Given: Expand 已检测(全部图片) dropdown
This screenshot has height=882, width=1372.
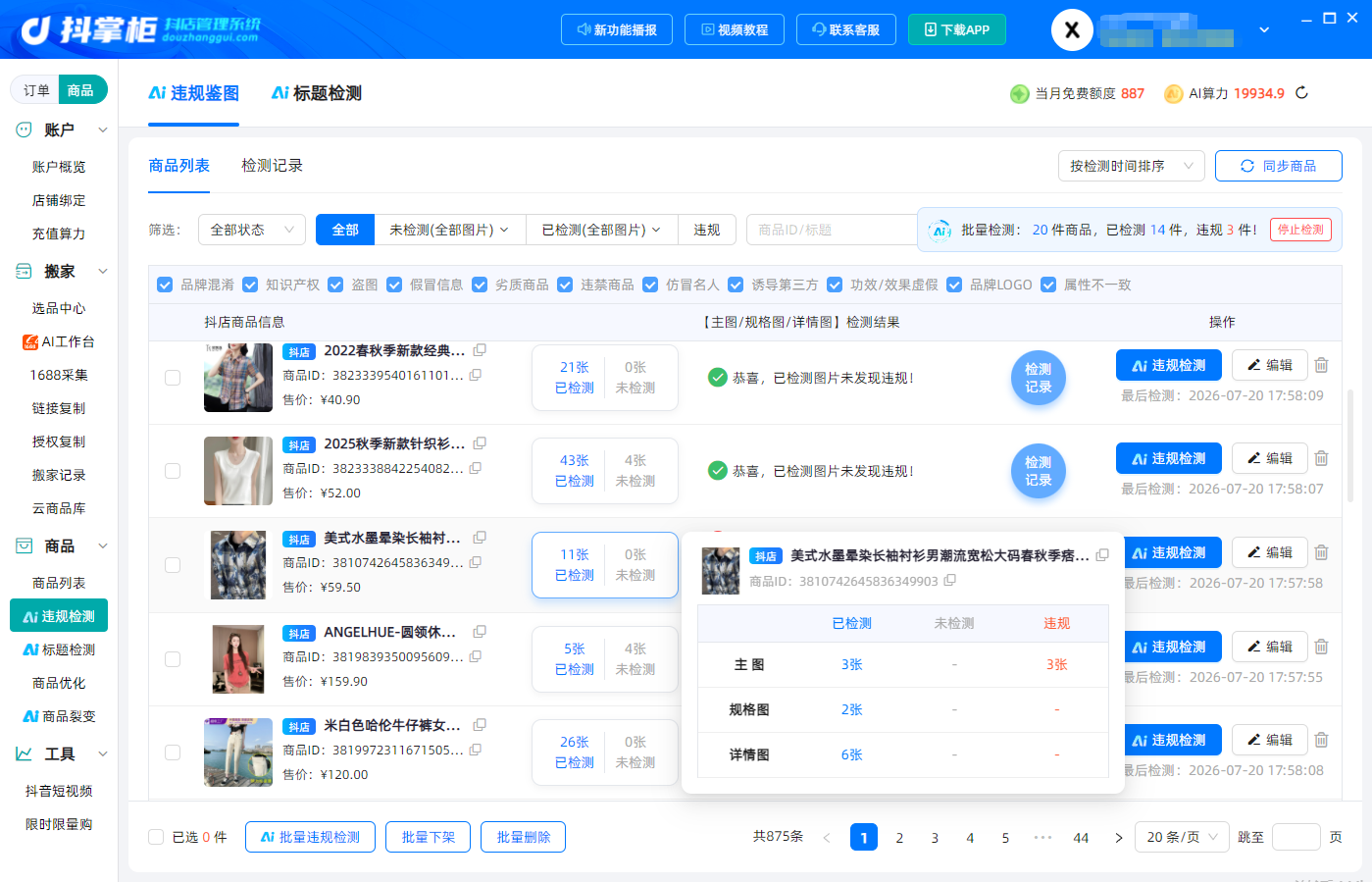Looking at the screenshot, I should click(x=602, y=230).
